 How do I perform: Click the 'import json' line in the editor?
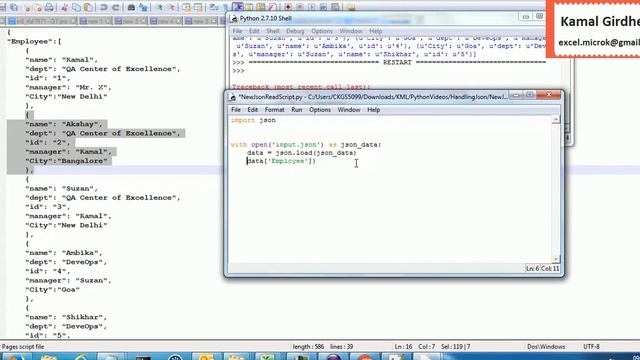(x=253, y=120)
